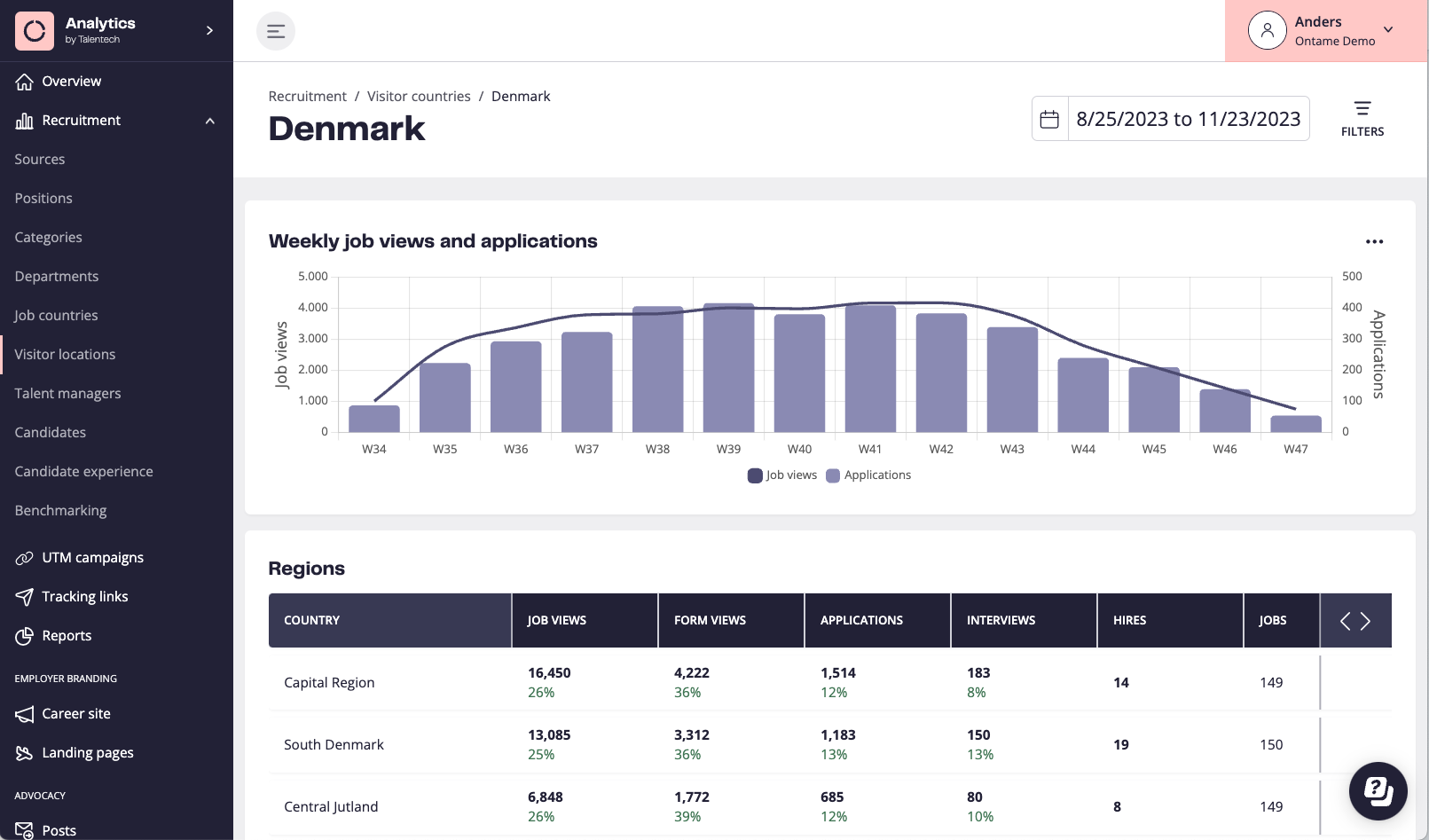Click the UTM campaigns link icon
1429x840 pixels.
click(x=25, y=558)
